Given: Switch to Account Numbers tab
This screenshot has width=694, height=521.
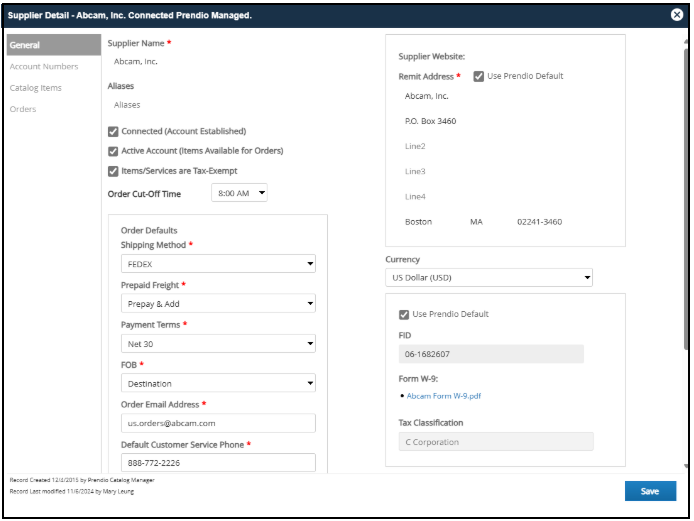Looking at the screenshot, I should click(44, 66).
